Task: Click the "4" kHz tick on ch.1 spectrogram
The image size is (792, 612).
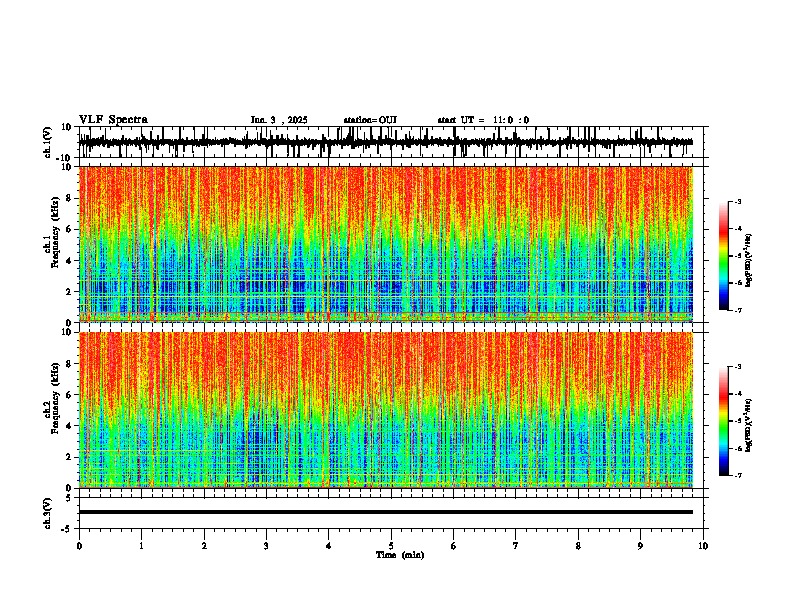Action: (69, 261)
